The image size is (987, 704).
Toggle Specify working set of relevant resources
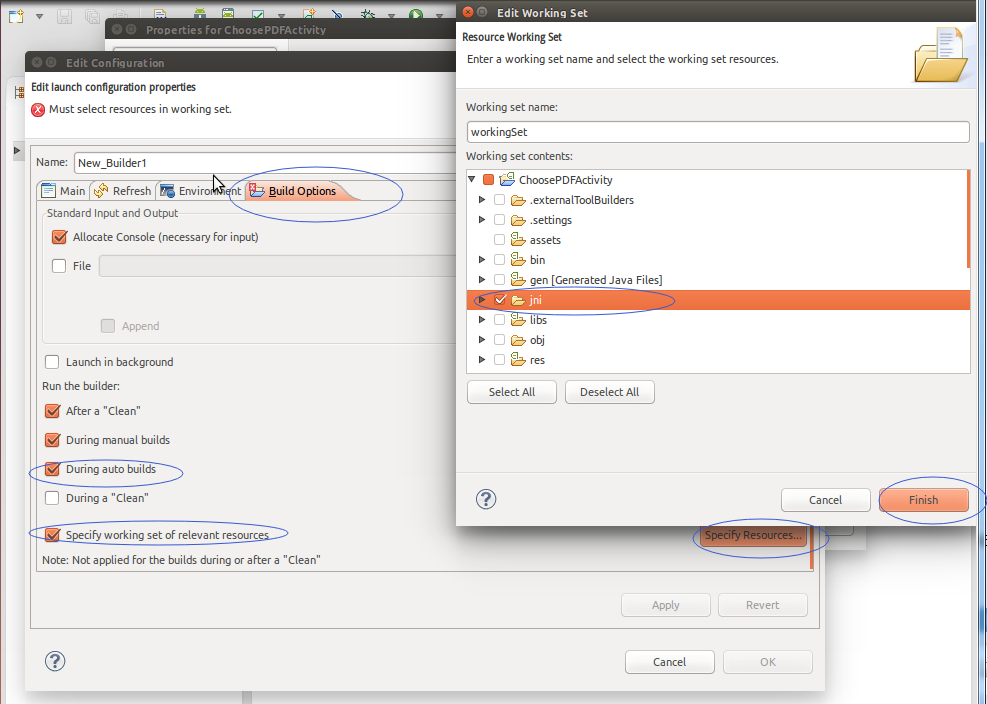pos(52,535)
